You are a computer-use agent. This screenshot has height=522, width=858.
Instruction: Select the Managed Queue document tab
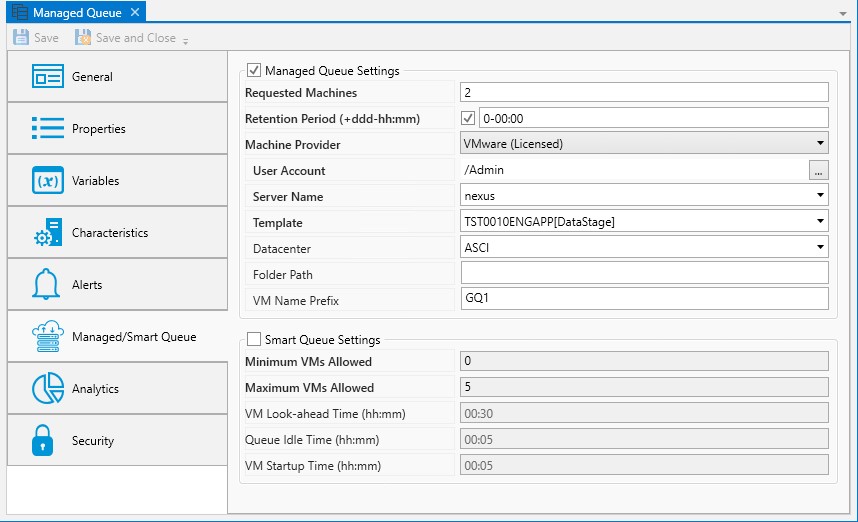coord(77,13)
